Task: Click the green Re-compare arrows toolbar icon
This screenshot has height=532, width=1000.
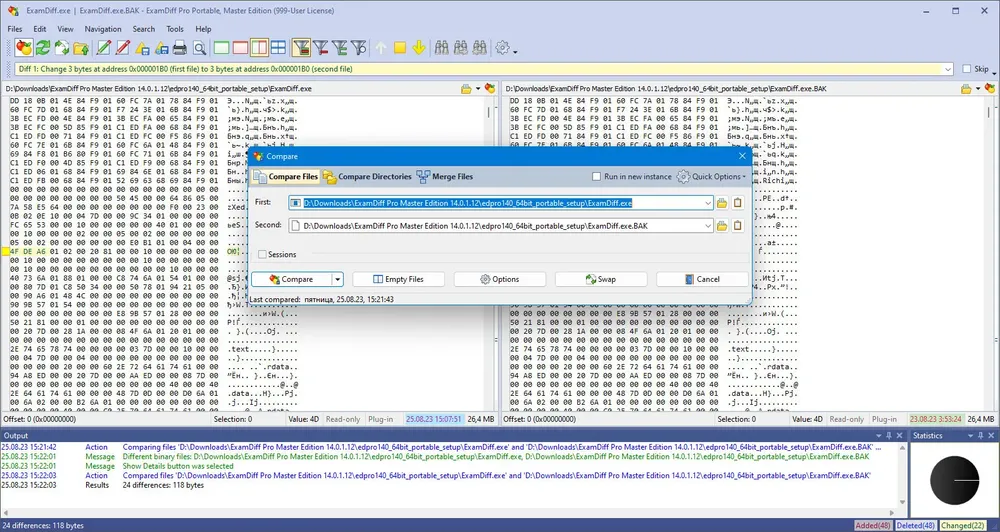Action: [x=43, y=48]
